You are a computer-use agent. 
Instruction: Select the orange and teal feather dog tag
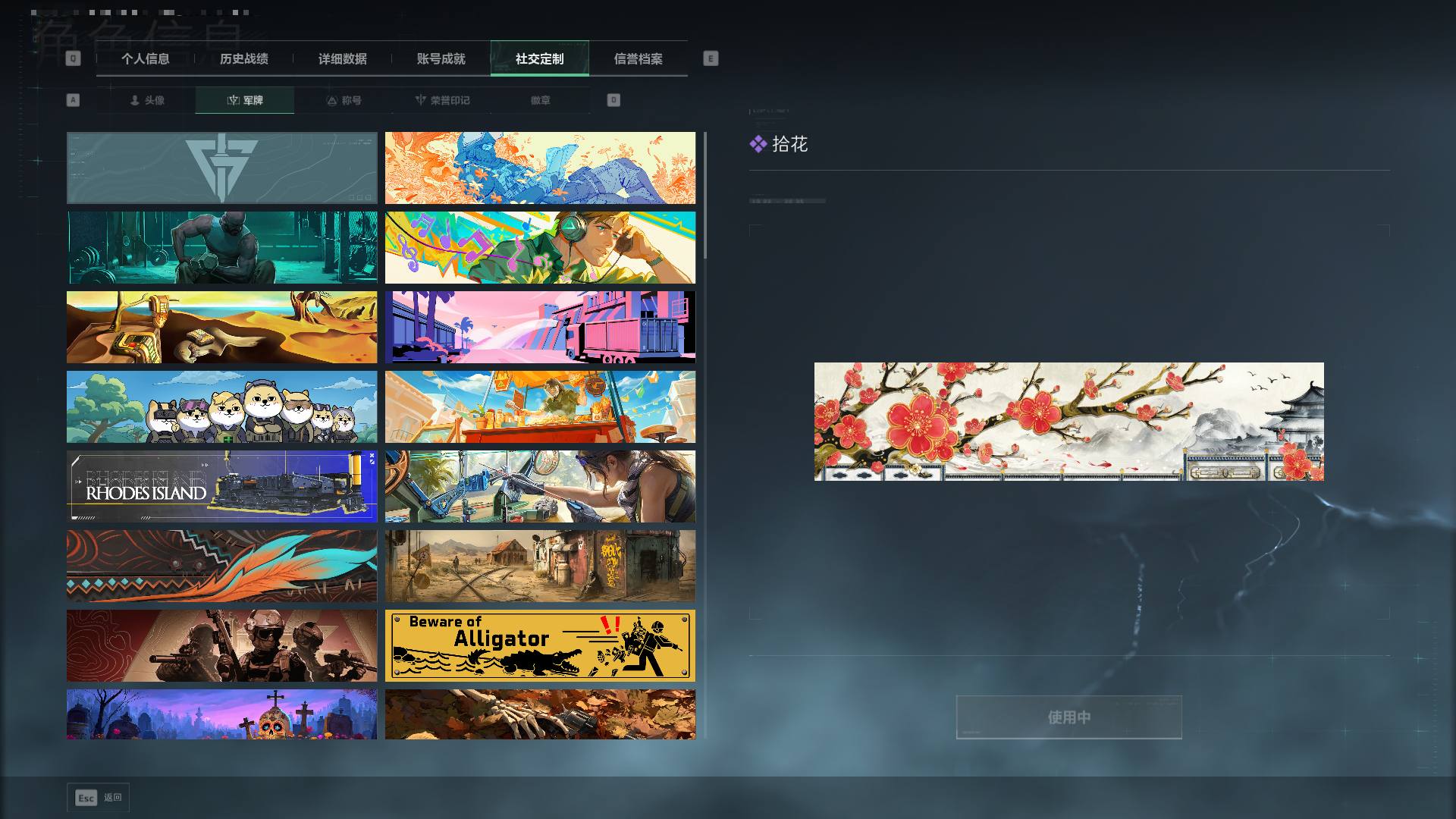(x=221, y=566)
